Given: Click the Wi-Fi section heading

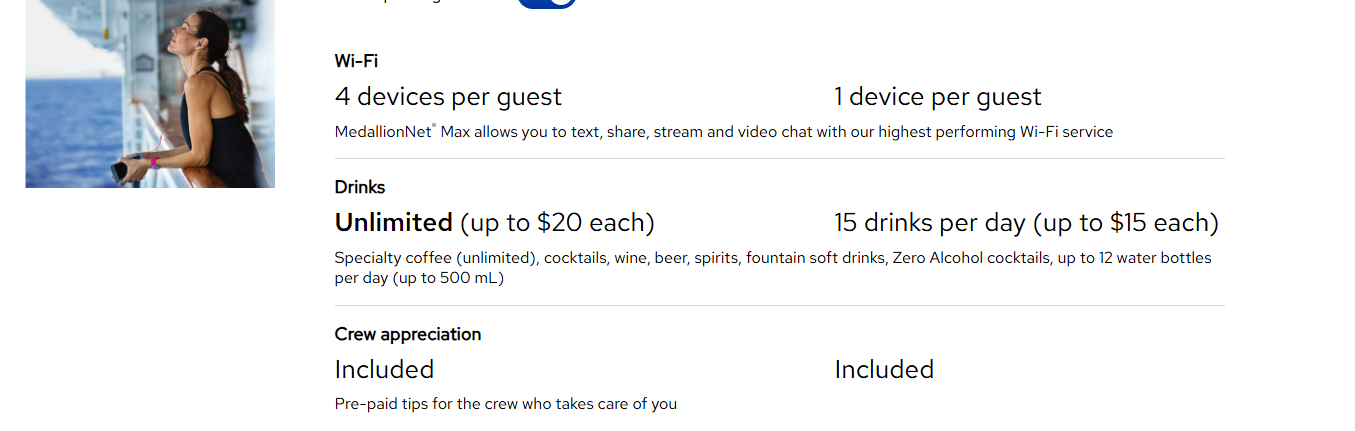Looking at the screenshot, I should click(356, 61).
